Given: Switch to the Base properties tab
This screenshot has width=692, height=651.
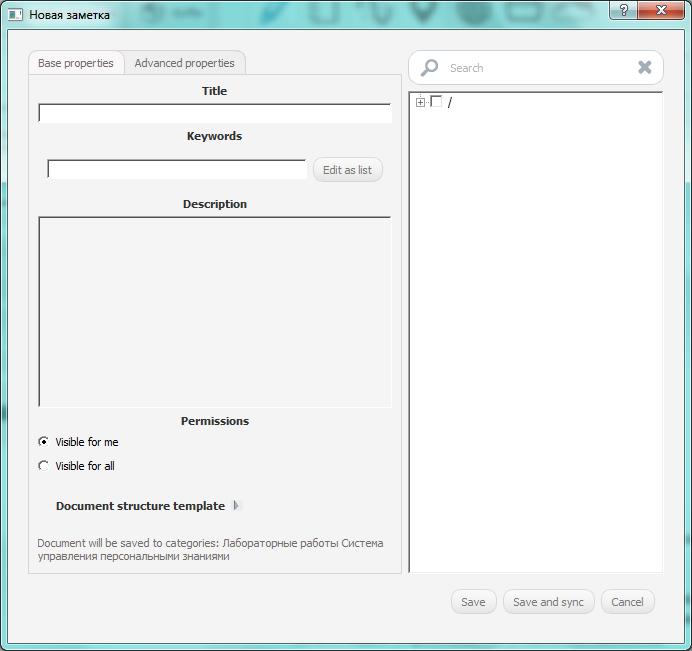Looking at the screenshot, I should [x=76, y=63].
